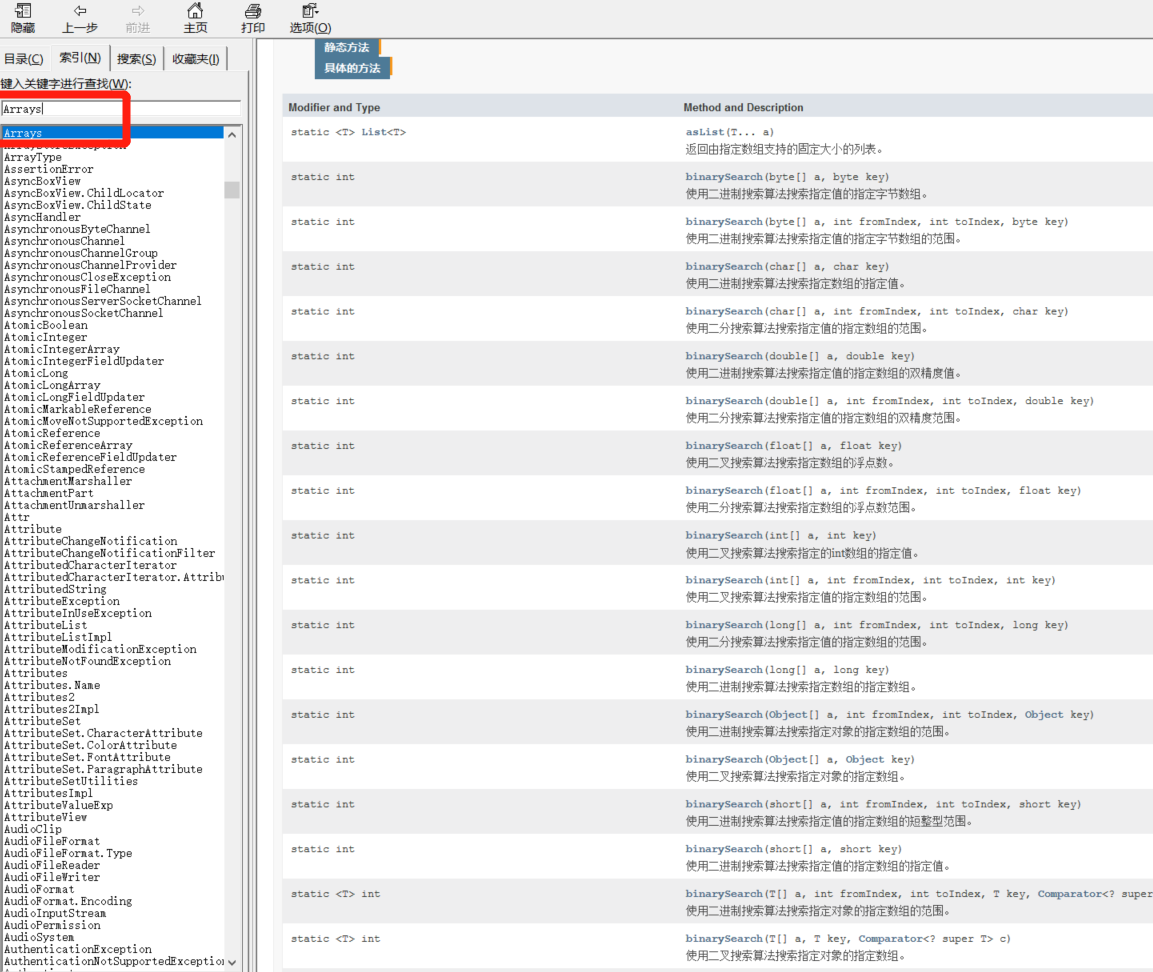Select AttachmentPart in the index list

click(x=49, y=493)
